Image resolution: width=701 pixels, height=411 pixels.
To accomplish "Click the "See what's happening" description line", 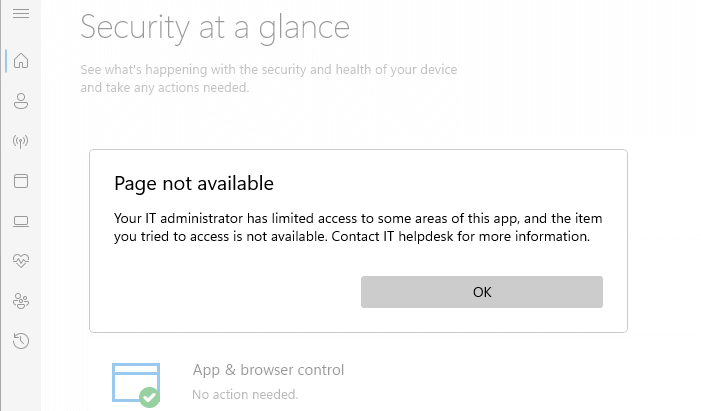I will click(269, 70).
